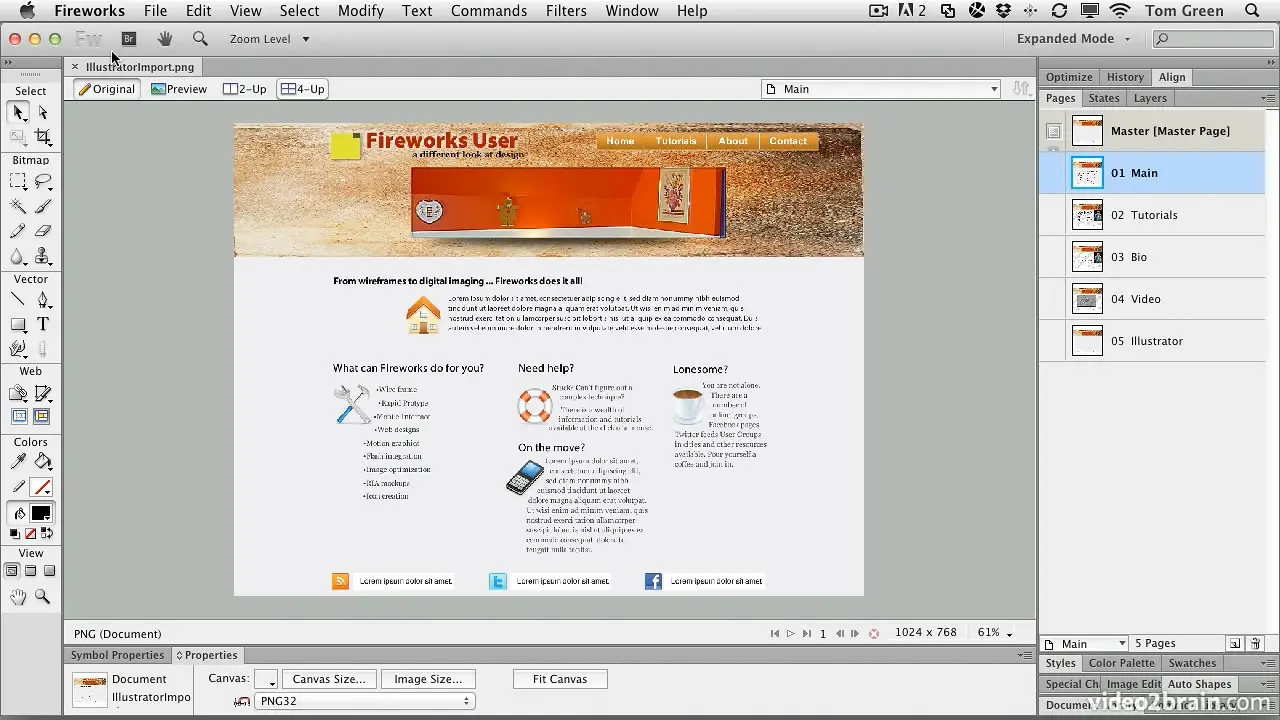1280x720 pixels.
Task: Click the Spotlight search icon
Action: pyautogui.click(x=1253, y=11)
